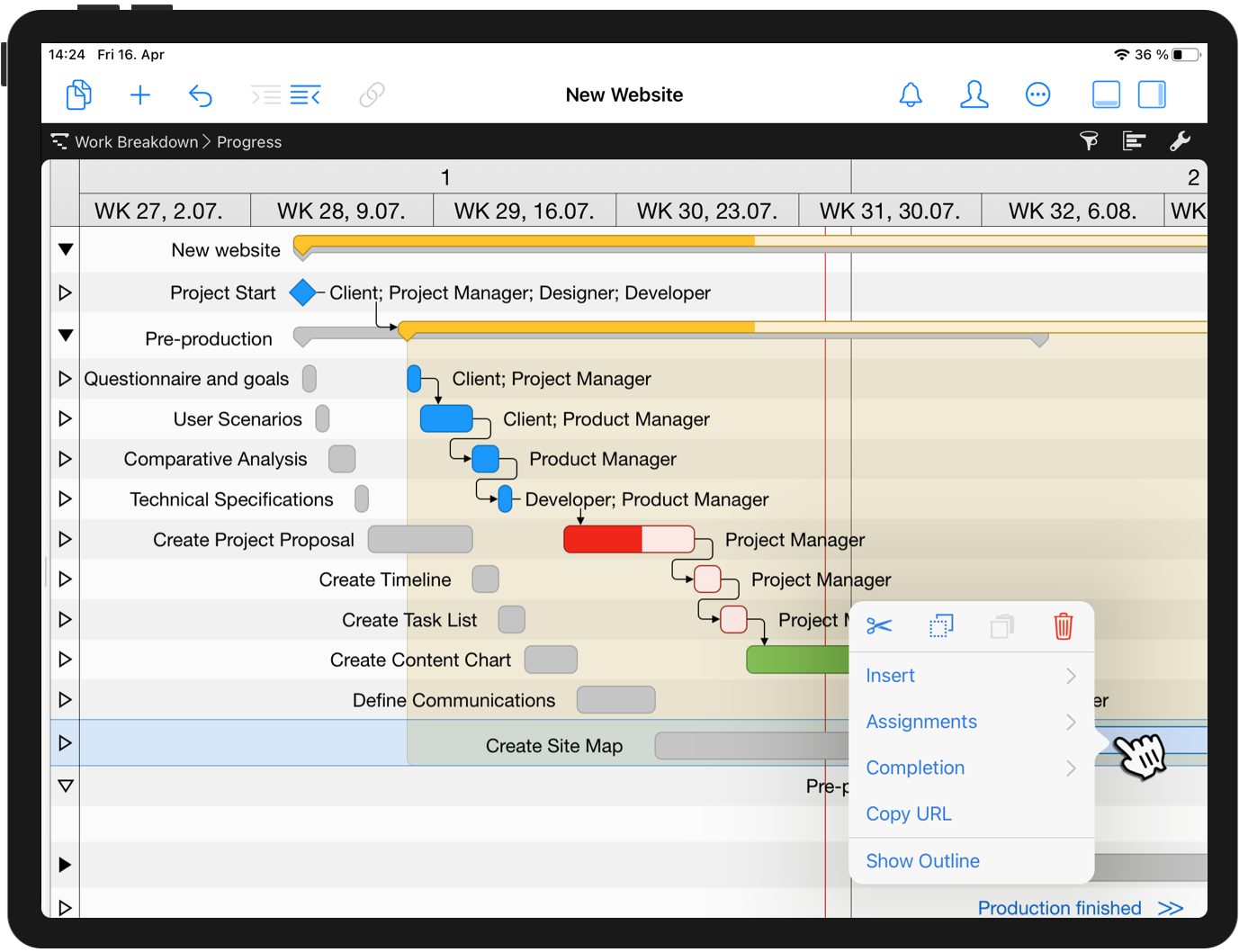This screenshot has width=1239, height=952.
Task: Open the more options ellipsis icon
Action: click(1037, 94)
